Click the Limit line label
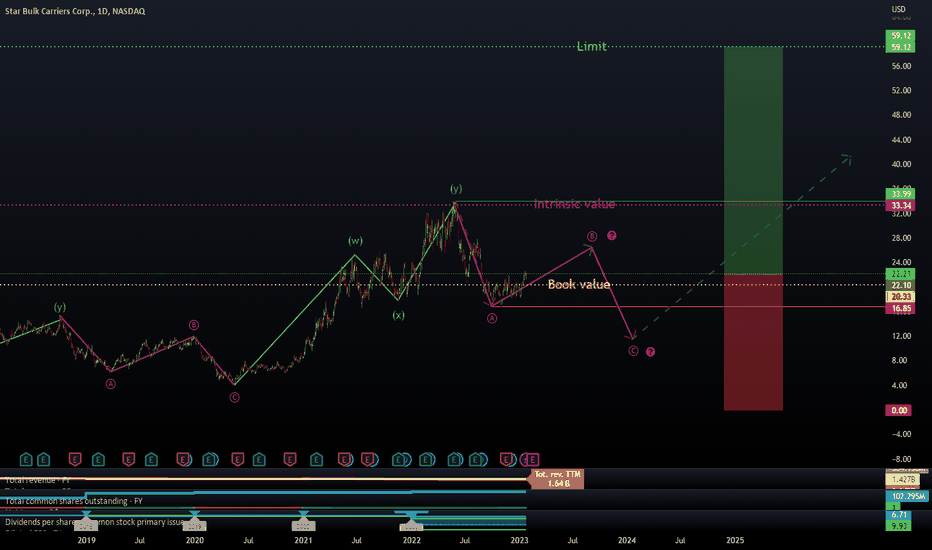The image size is (932, 550). [x=591, y=46]
